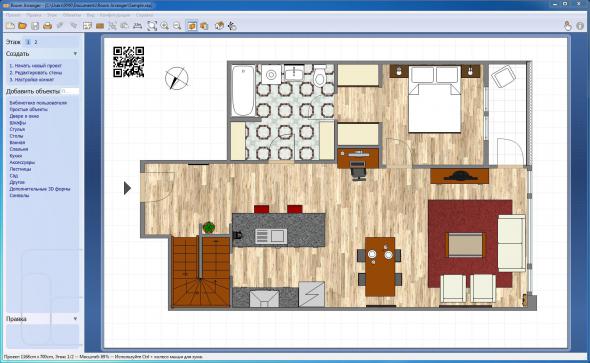Select the double bed in bedroom
Screen dimensions: 590x363
435,99
